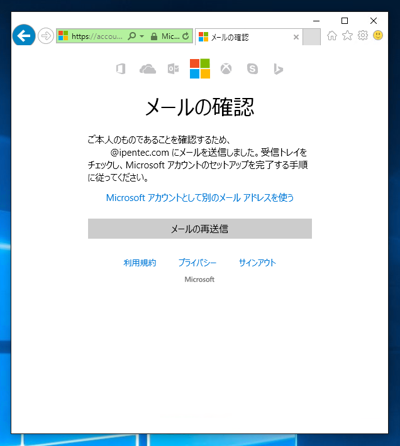400x446 pixels.
Task: Click the メールの確認 page heading
Action: tap(200, 107)
